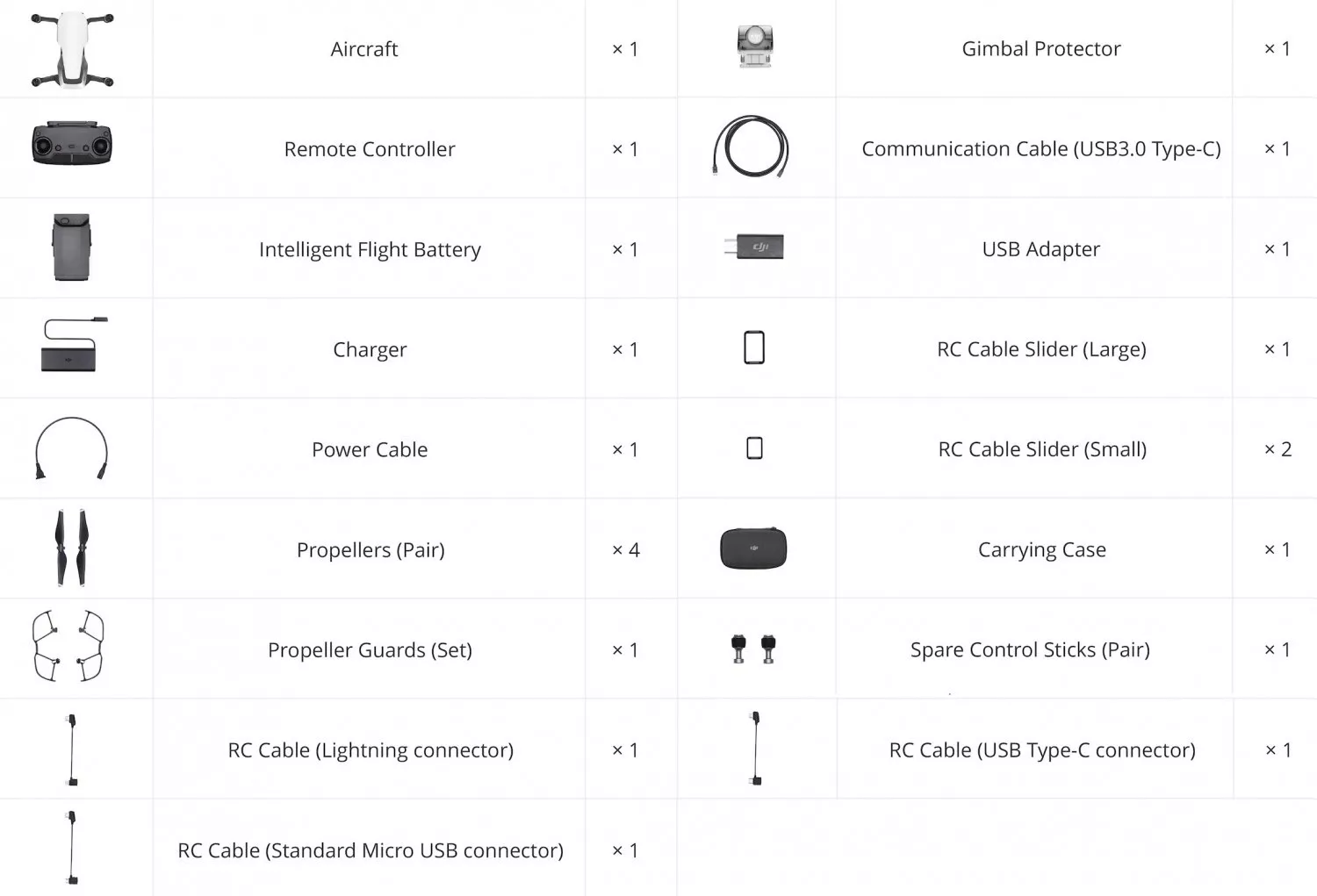Select the Propeller Guards set image

[x=68, y=647]
